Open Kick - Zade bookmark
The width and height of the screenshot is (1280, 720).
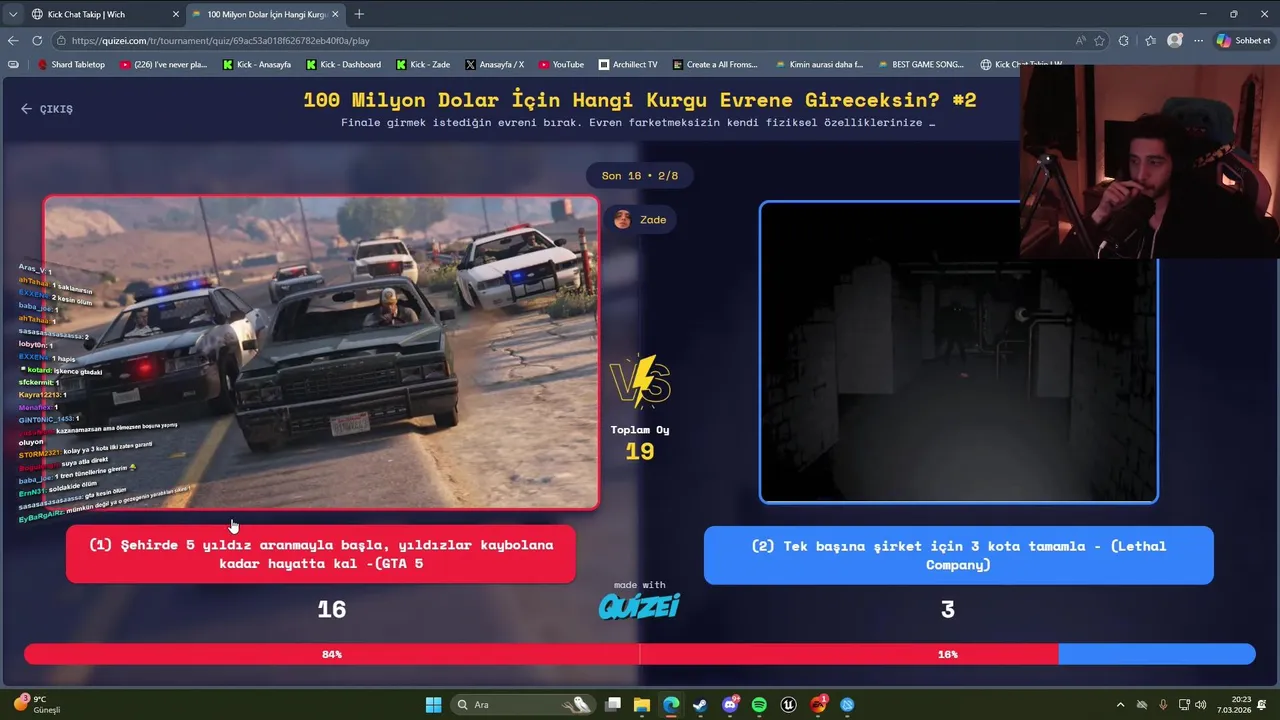423,64
